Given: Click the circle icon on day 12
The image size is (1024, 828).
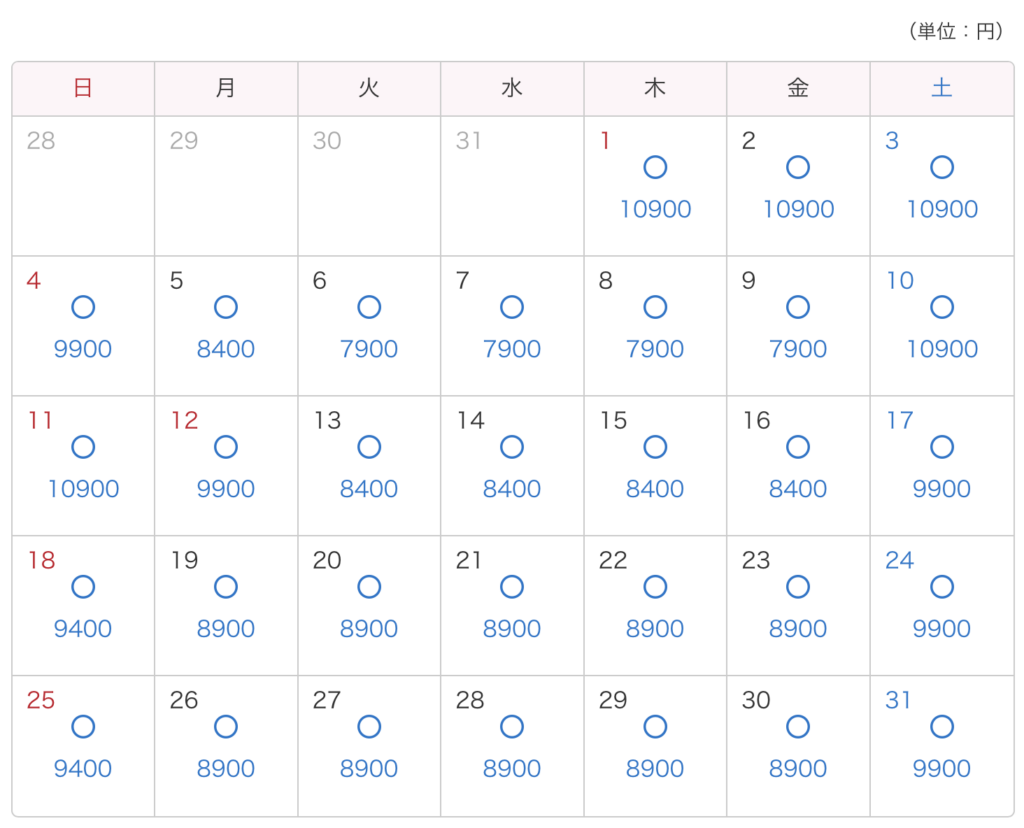Looking at the screenshot, I should [226, 447].
